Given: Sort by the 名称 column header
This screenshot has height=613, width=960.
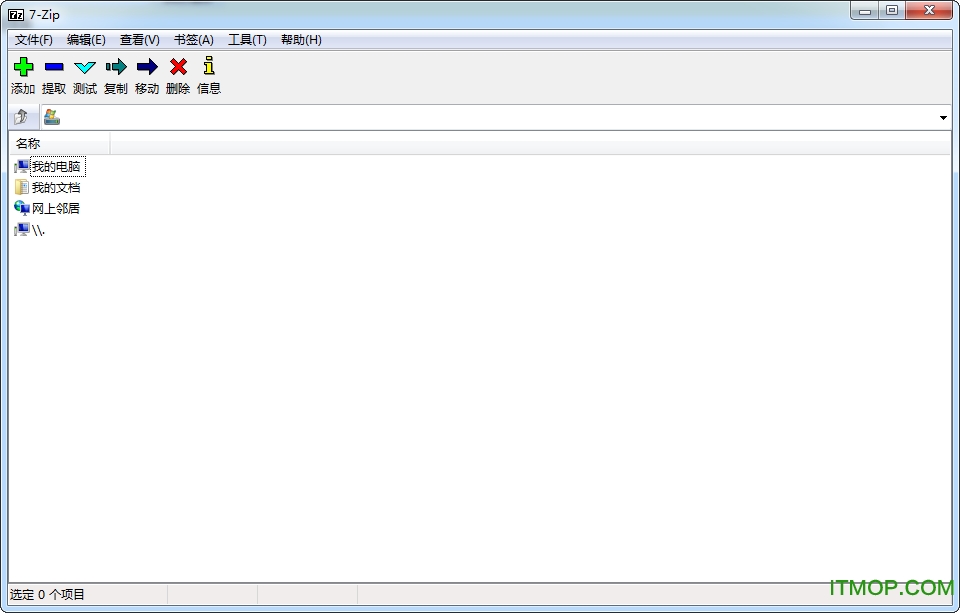Looking at the screenshot, I should point(60,144).
